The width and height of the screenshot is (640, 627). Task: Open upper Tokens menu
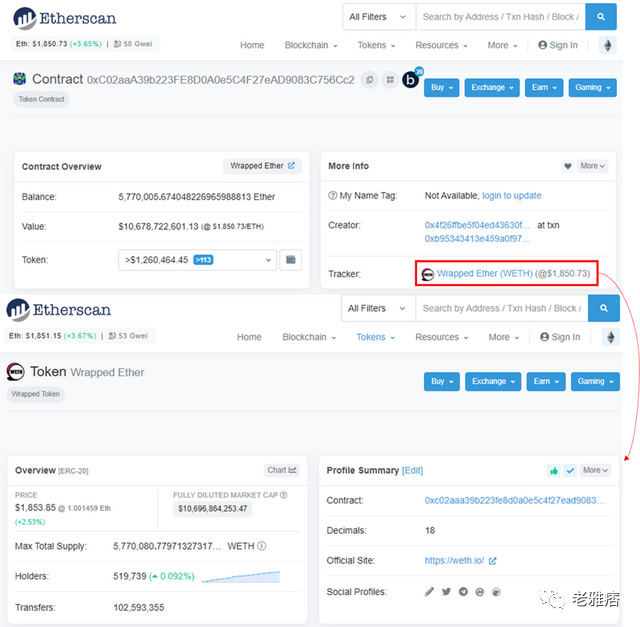coord(376,45)
